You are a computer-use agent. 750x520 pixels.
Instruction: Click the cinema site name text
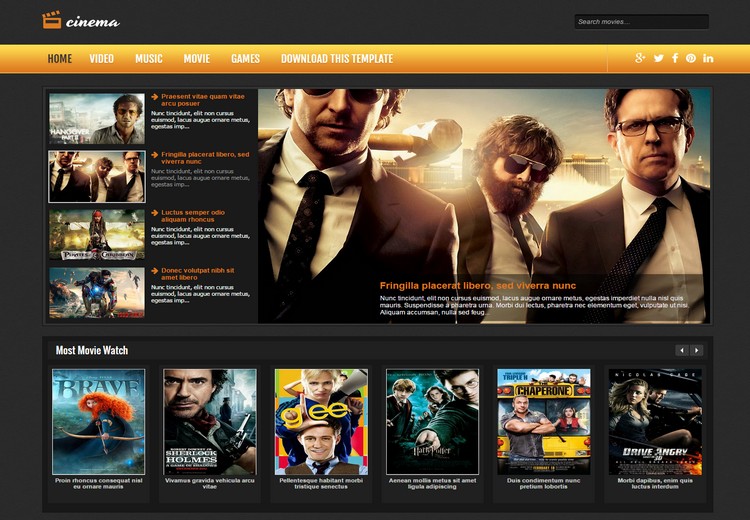pos(92,22)
